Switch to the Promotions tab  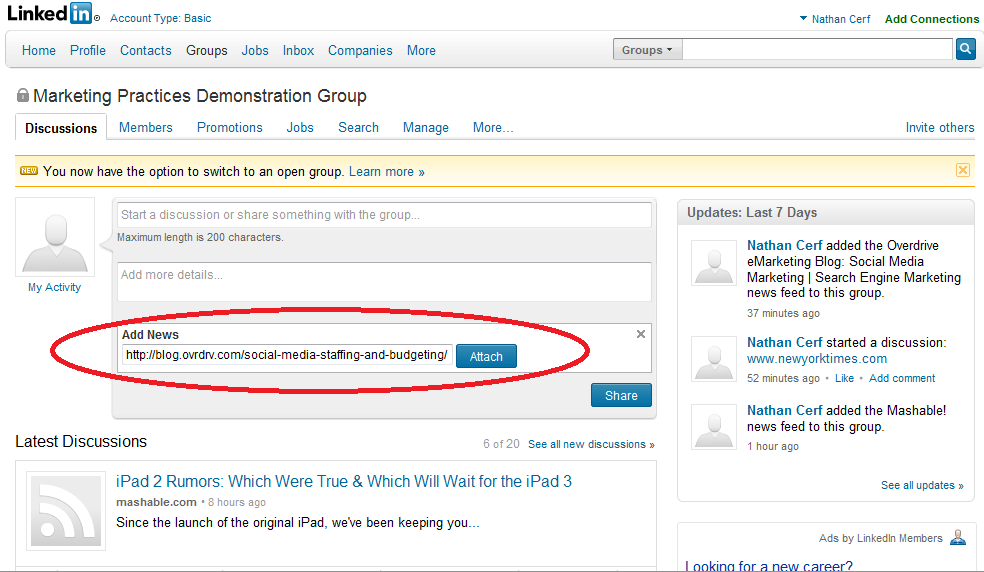pyautogui.click(x=230, y=127)
